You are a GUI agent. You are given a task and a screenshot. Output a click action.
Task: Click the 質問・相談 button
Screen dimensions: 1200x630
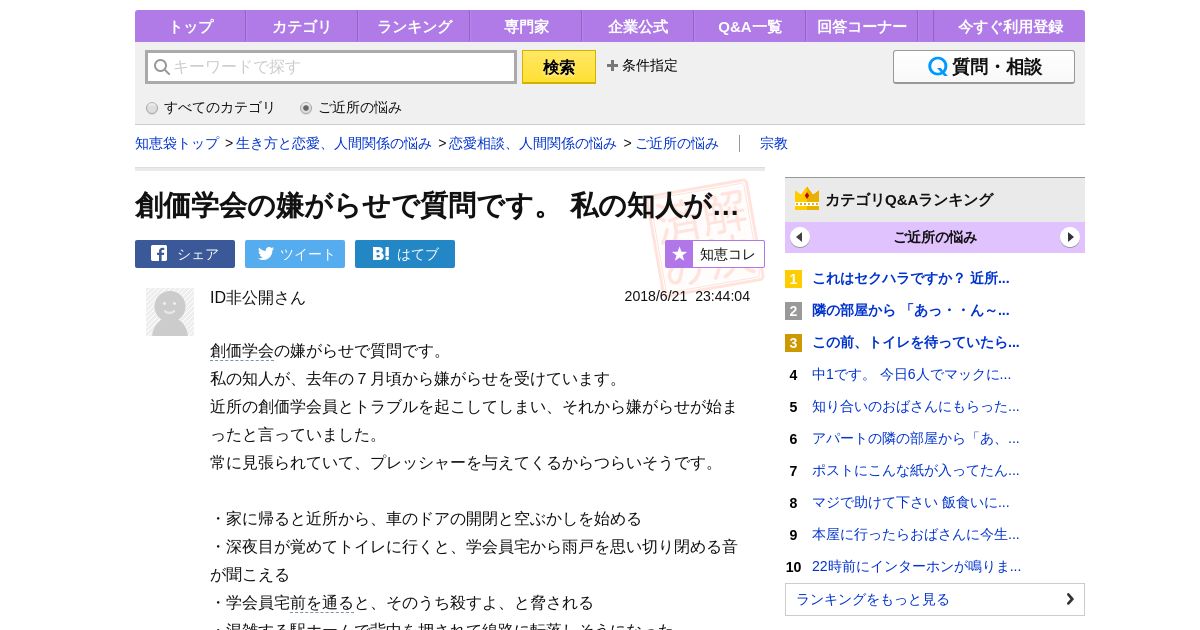[x=984, y=67]
